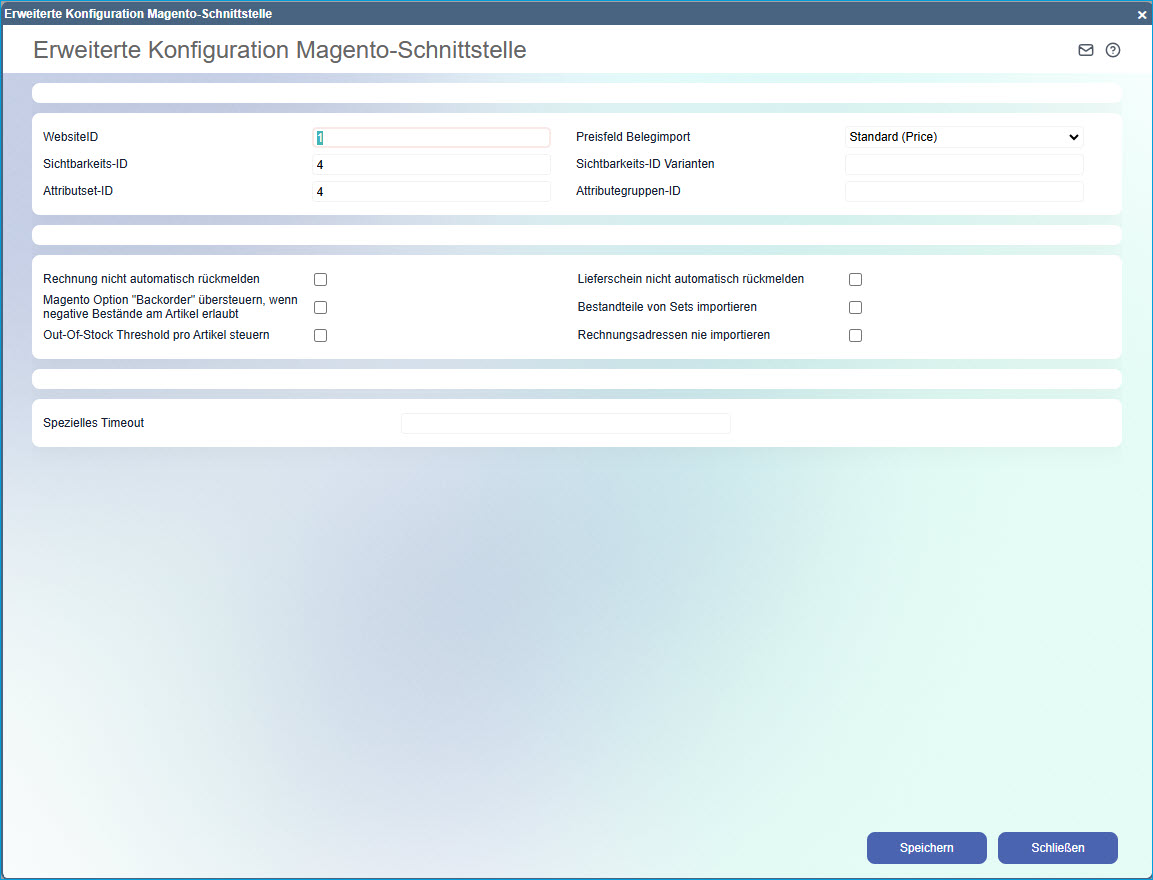Toggle the Magento Backorder übersteuern checkbox
1153x880 pixels.
click(x=321, y=307)
